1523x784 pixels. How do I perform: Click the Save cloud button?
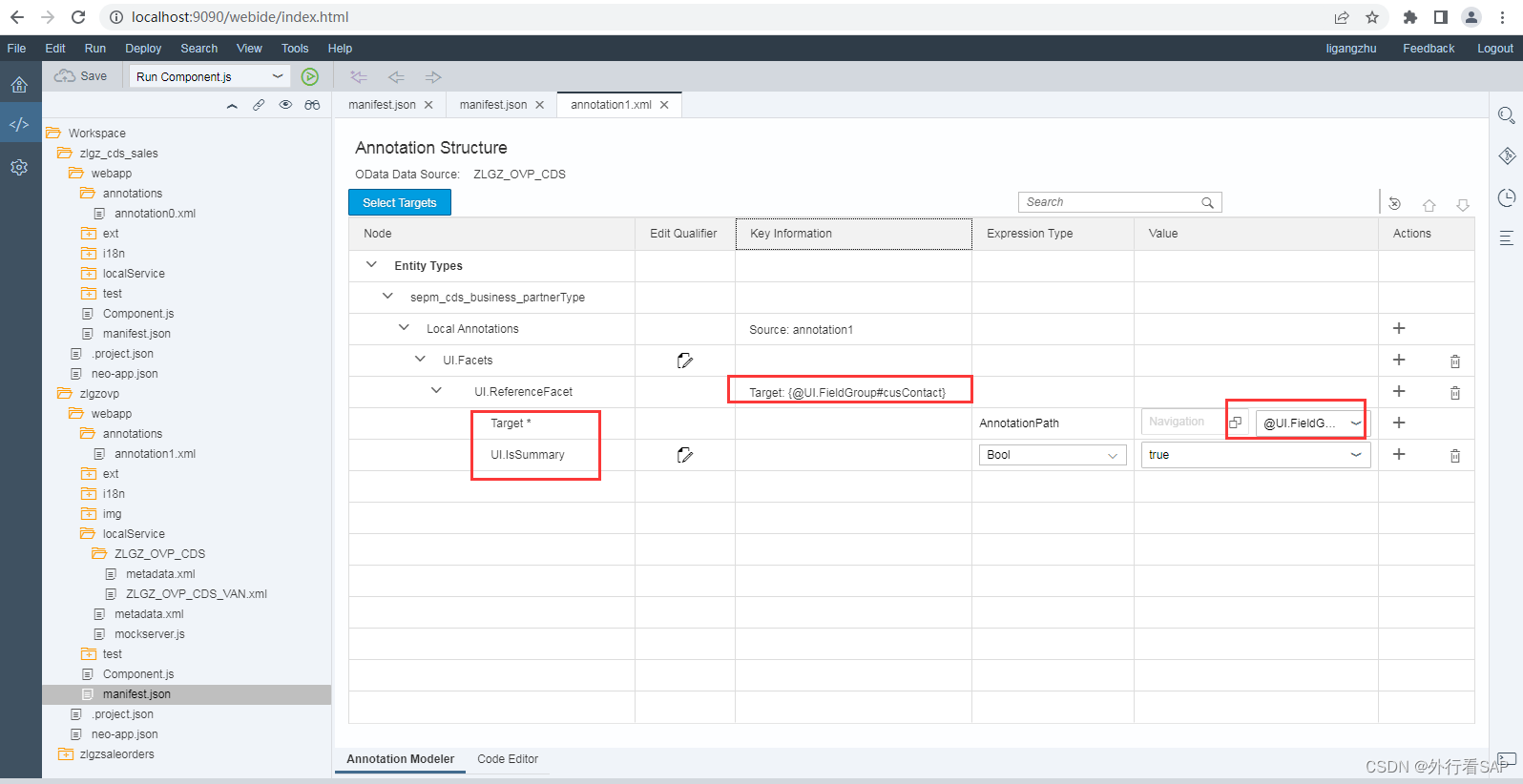80,76
